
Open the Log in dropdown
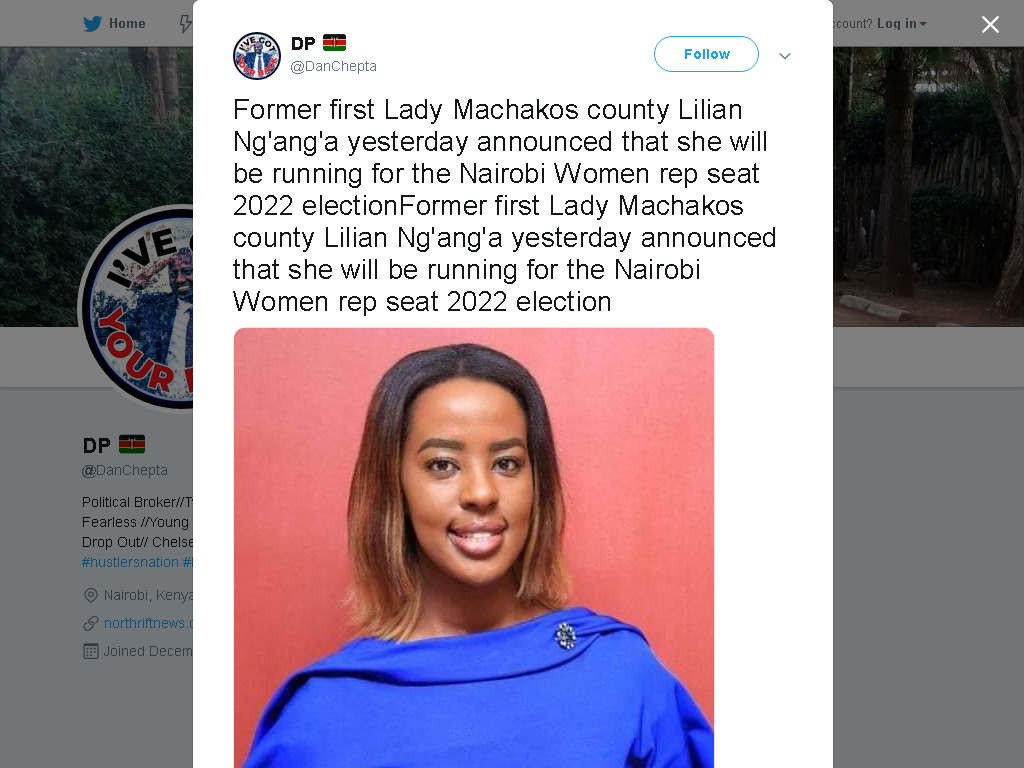[x=902, y=24]
